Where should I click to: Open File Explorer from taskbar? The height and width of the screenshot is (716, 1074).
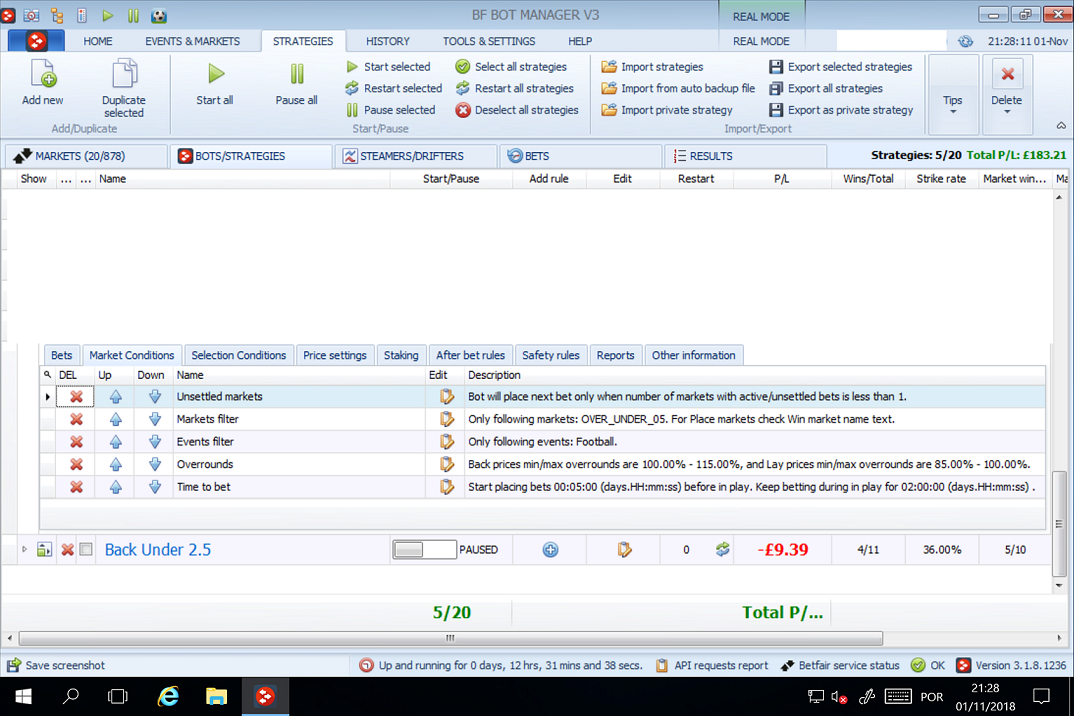pyautogui.click(x=216, y=697)
